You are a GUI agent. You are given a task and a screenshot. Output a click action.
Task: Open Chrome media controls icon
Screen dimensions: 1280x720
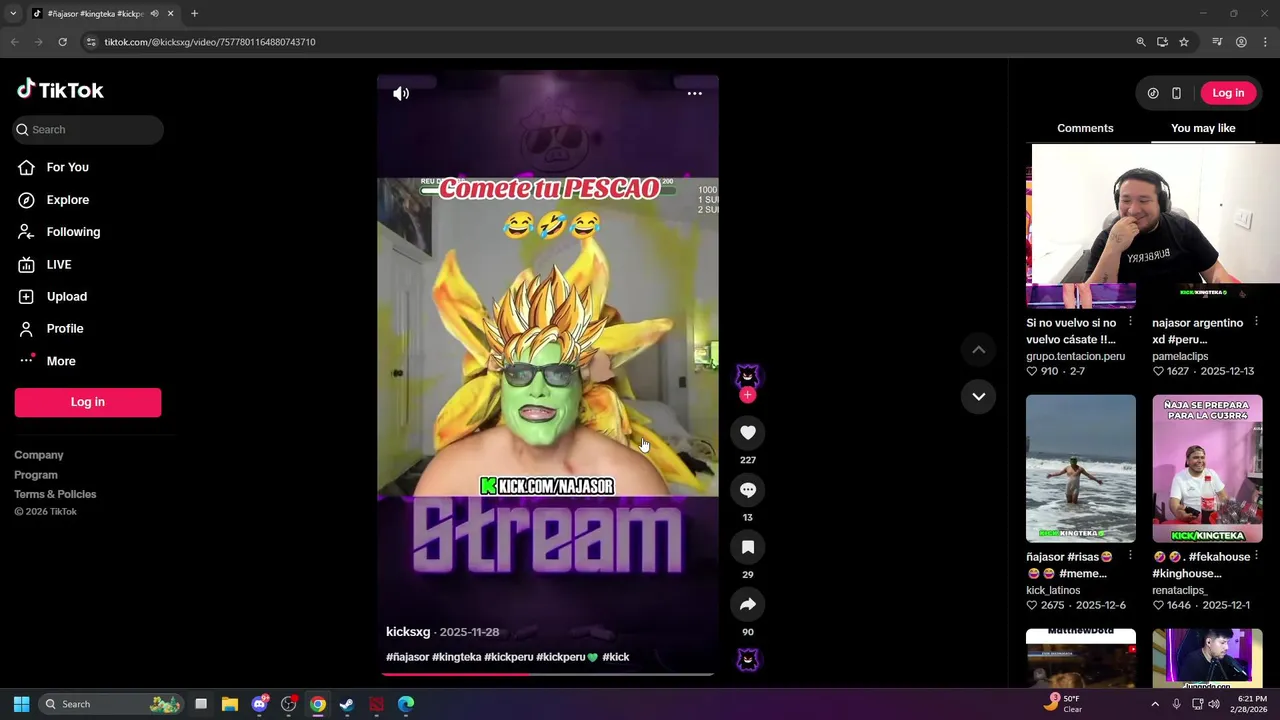pyautogui.click(x=1217, y=42)
